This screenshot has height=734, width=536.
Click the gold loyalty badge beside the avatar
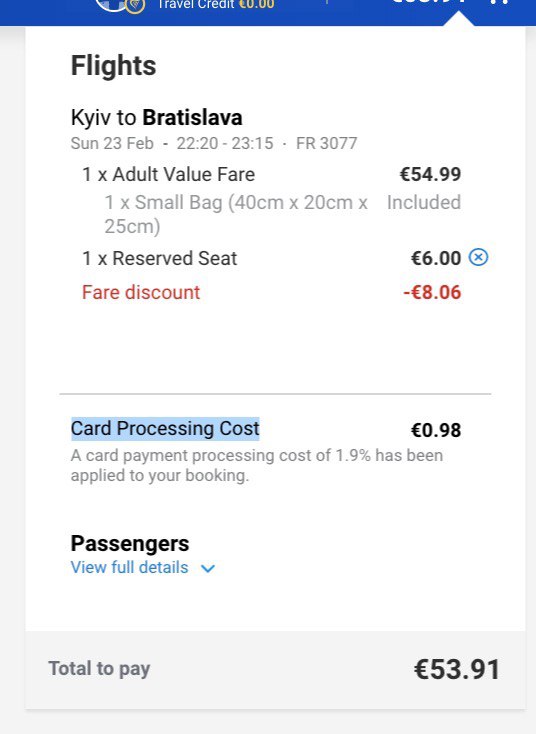point(135,6)
